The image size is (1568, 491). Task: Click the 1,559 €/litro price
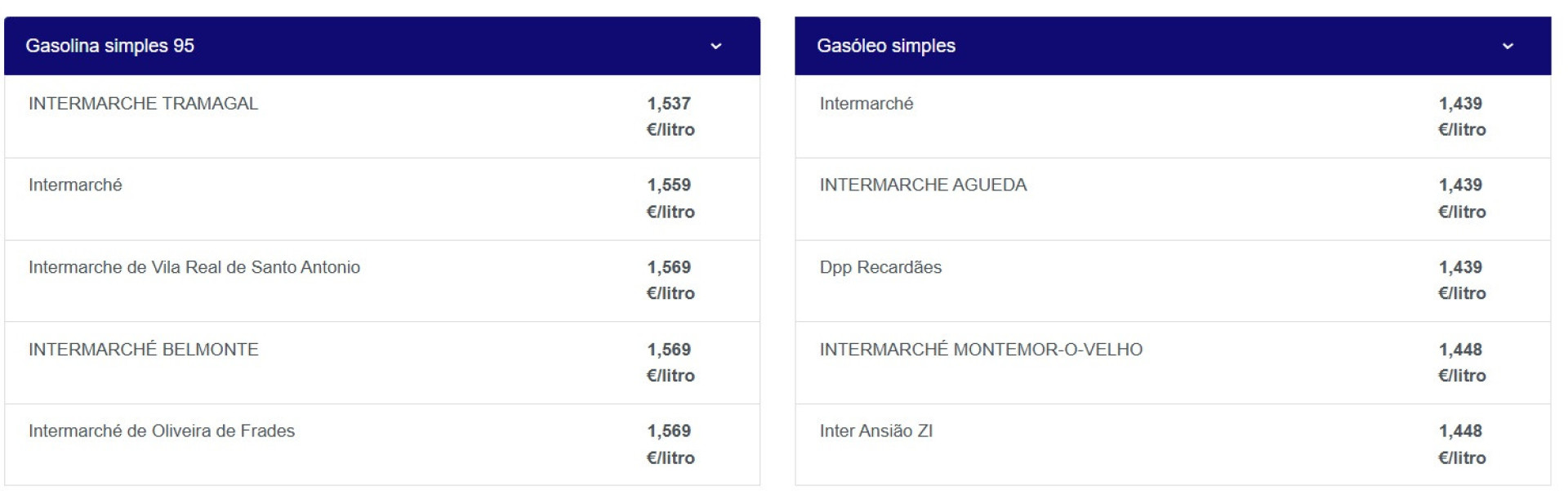(670, 198)
